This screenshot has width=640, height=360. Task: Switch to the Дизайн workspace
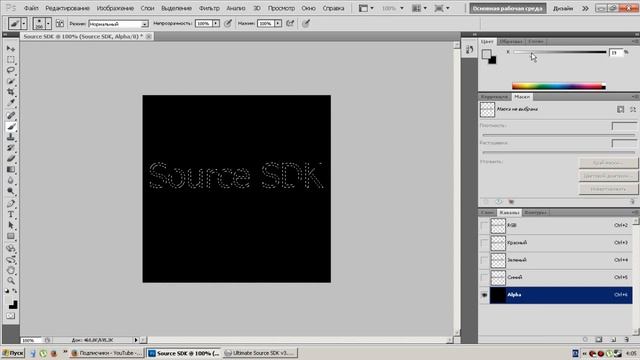[x=563, y=8]
